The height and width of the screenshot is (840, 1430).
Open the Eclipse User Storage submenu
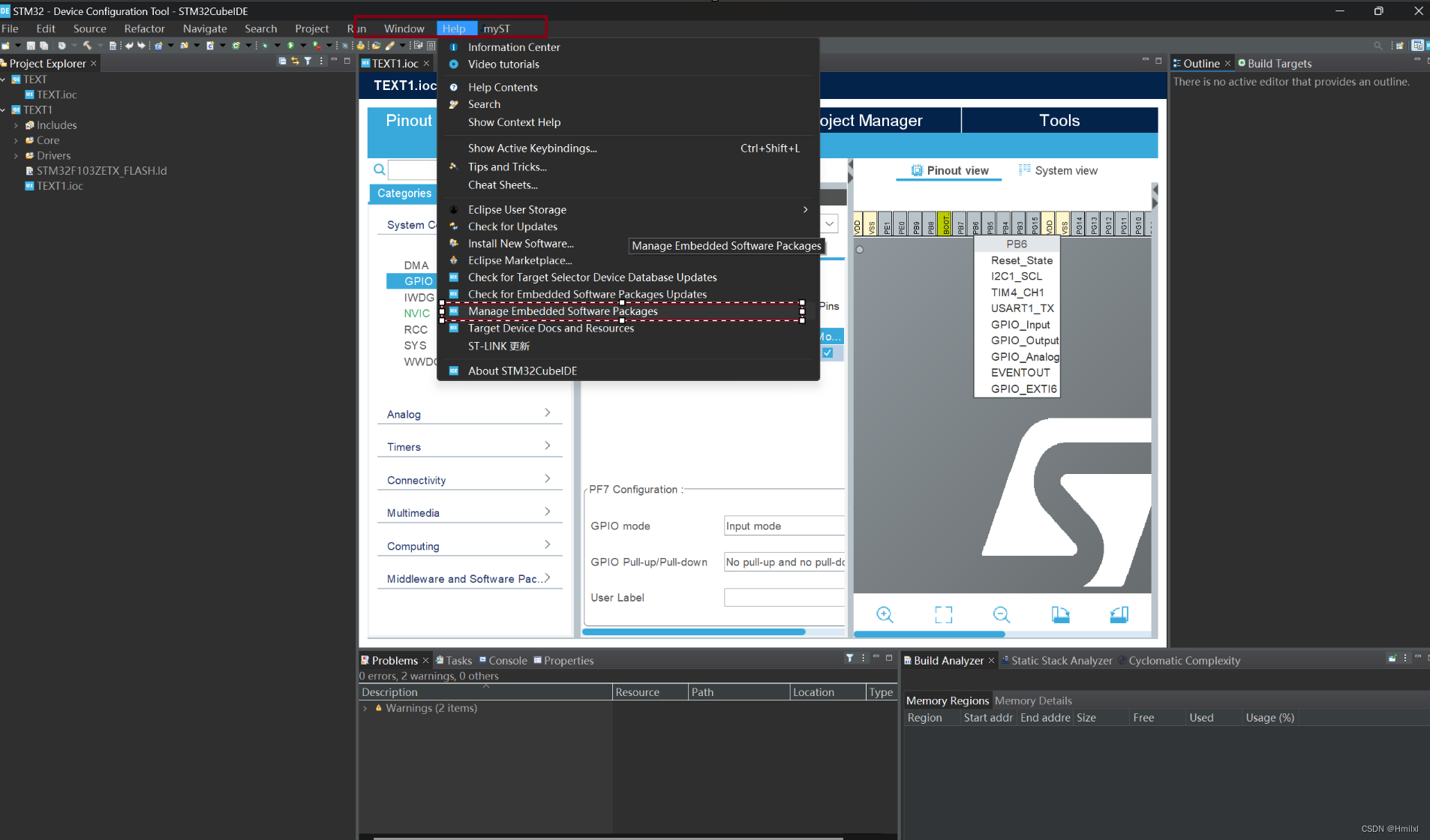pyautogui.click(x=628, y=210)
